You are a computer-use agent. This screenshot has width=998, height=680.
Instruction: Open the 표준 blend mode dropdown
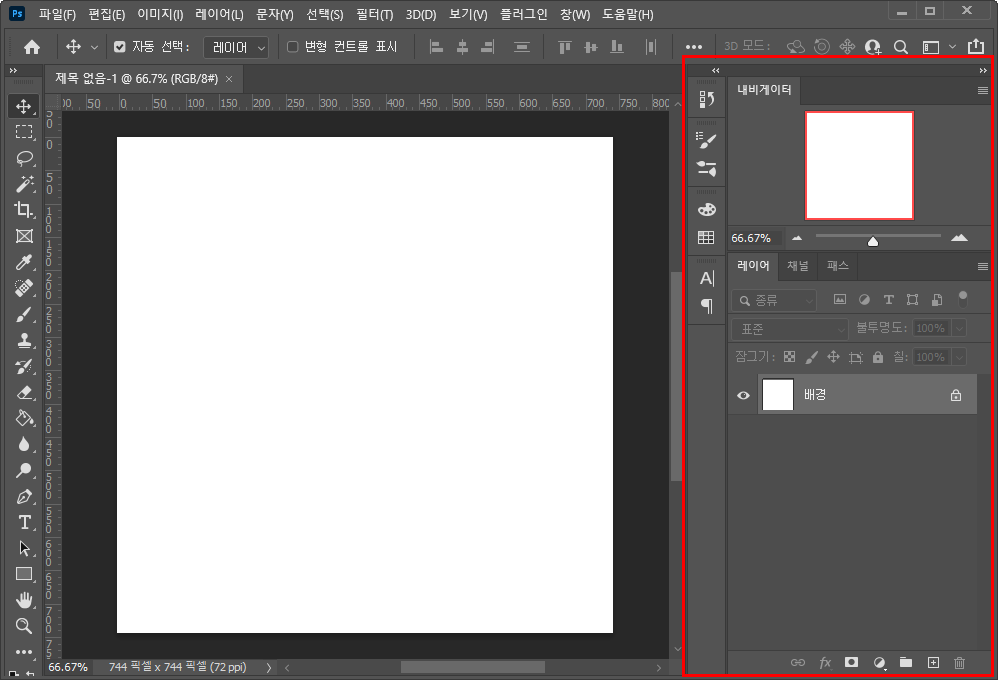pyautogui.click(x=789, y=329)
